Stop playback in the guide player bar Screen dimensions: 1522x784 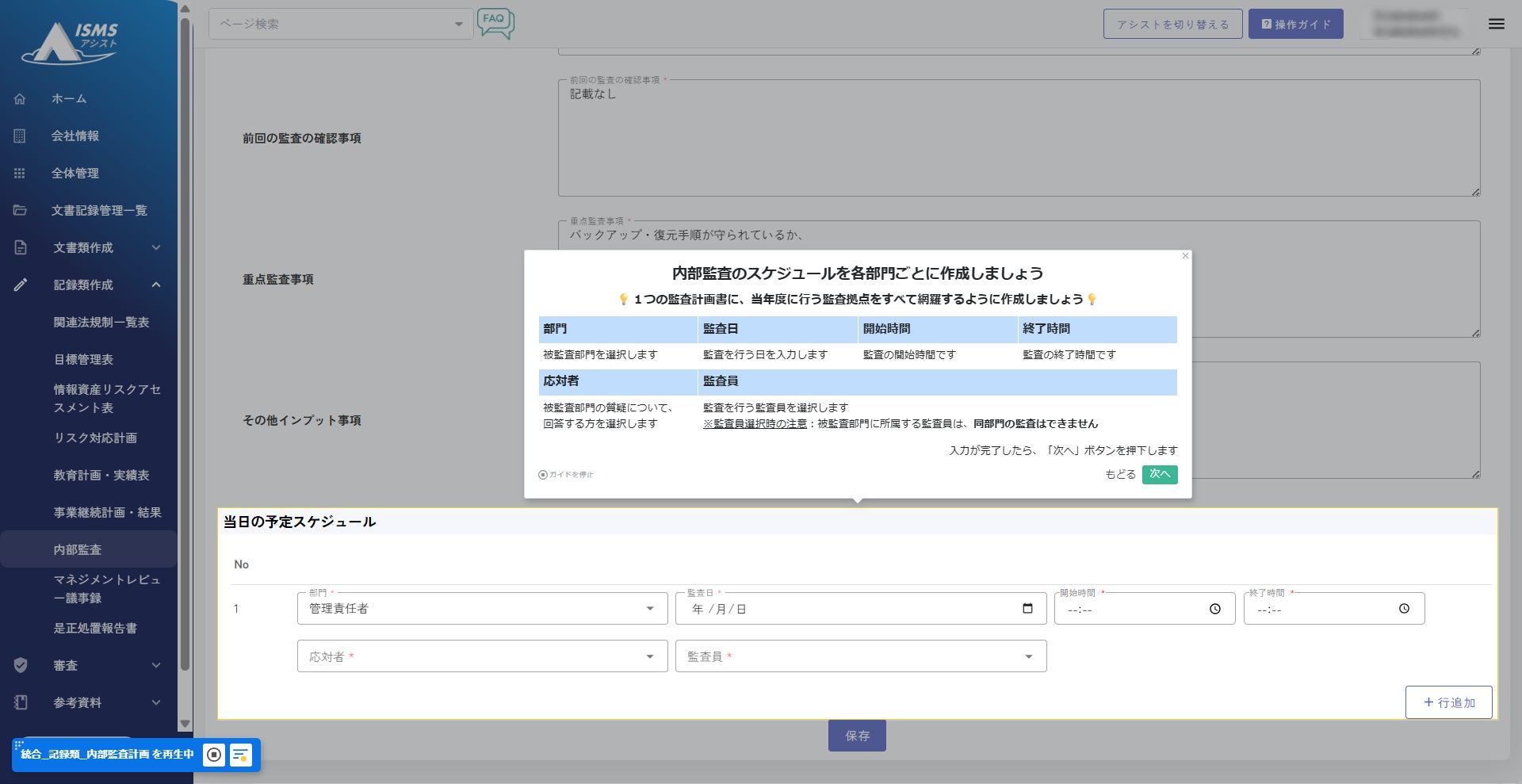point(214,755)
